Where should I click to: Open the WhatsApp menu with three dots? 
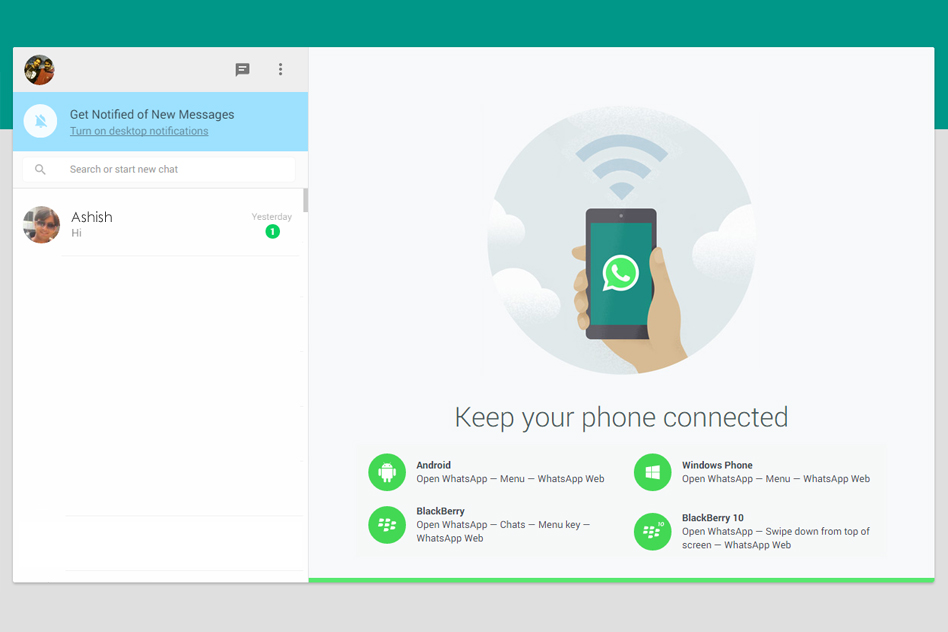(281, 69)
